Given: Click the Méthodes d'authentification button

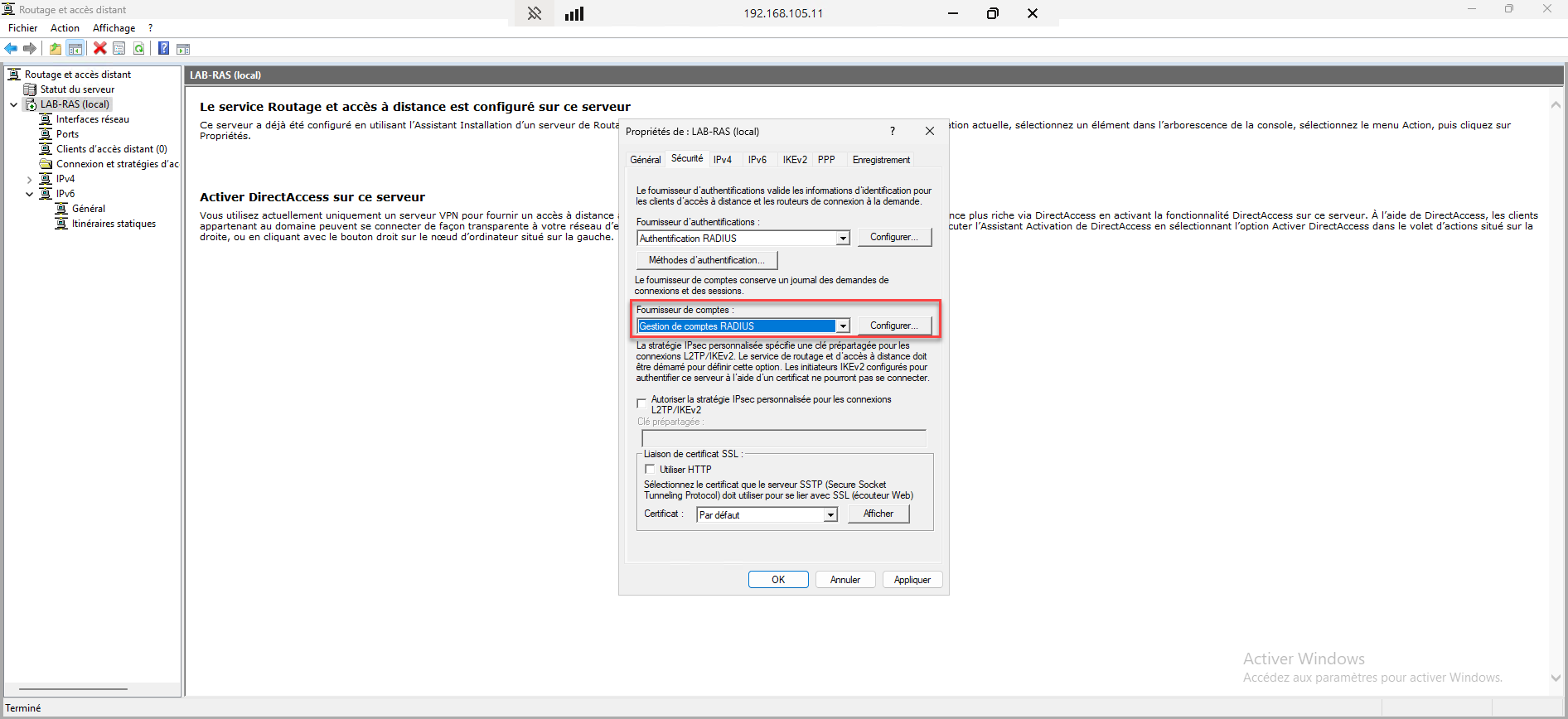Looking at the screenshot, I should tap(706, 260).
